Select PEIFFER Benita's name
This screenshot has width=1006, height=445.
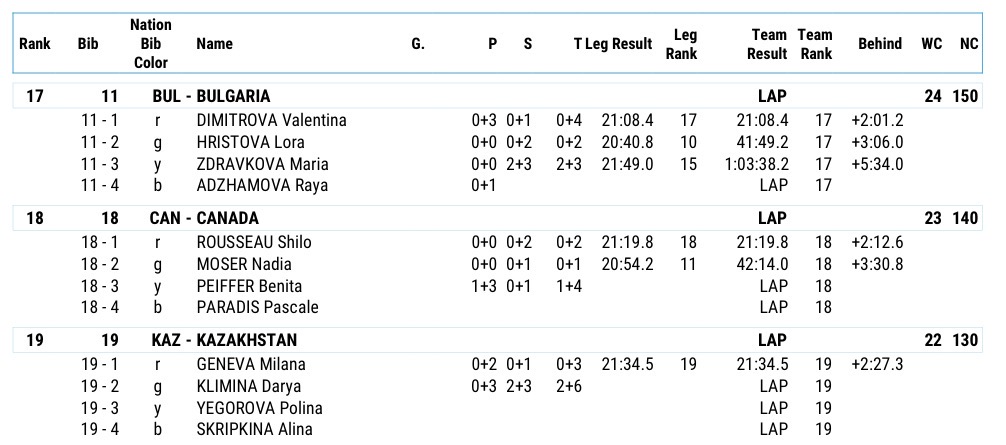pos(249,286)
